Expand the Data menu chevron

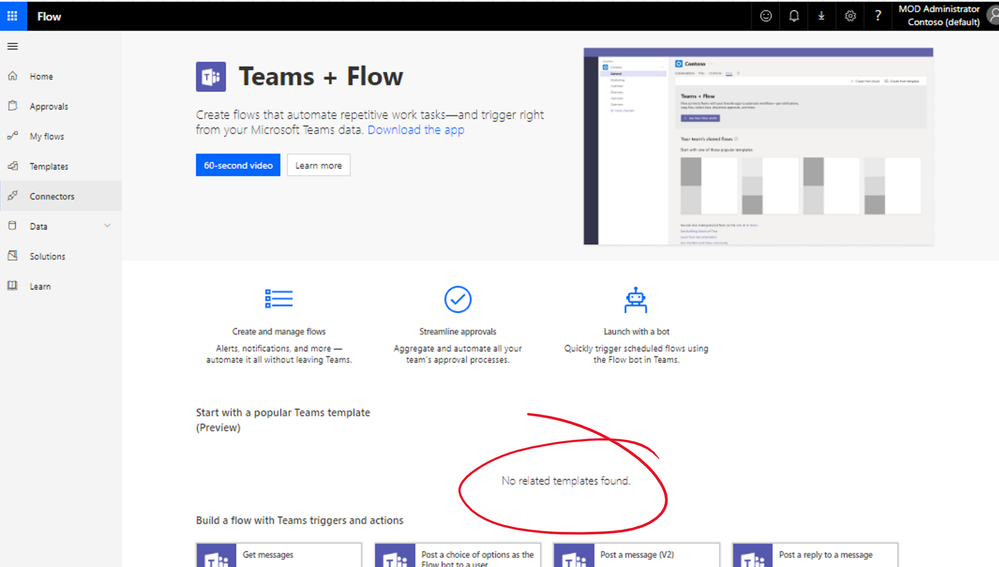107,226
